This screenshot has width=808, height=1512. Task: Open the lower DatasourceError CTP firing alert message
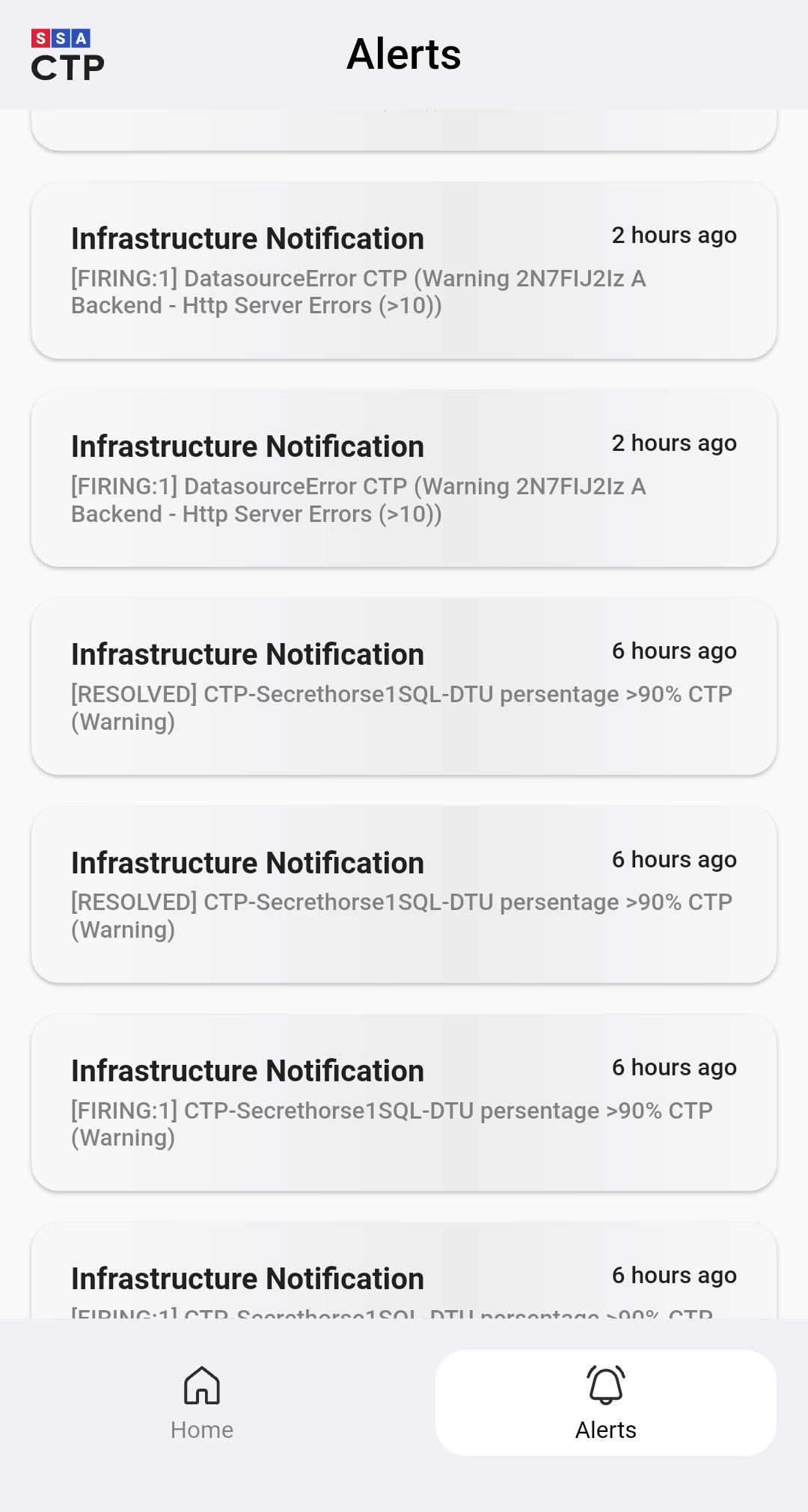[359, 500]
